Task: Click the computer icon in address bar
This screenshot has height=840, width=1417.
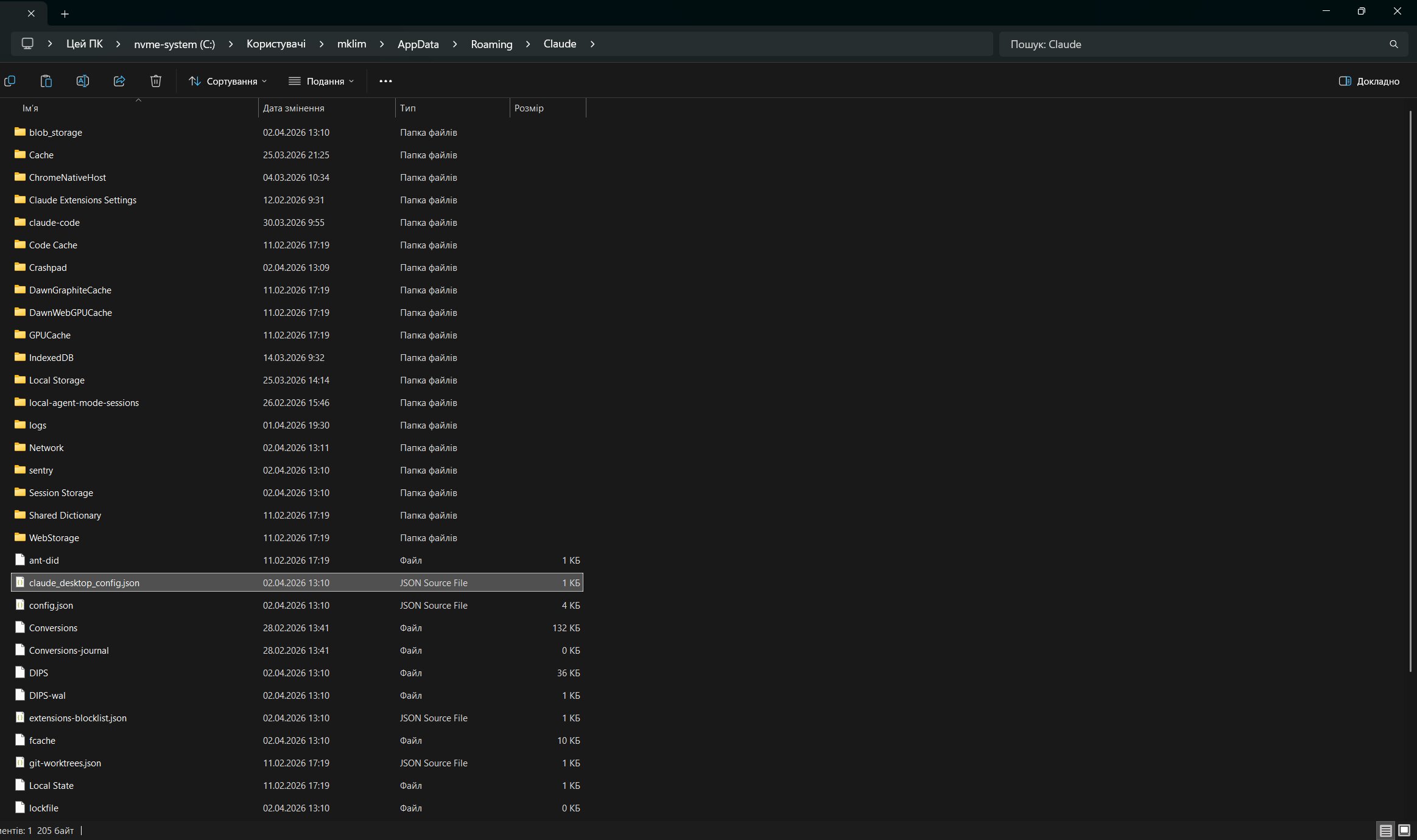Action: 27,44
